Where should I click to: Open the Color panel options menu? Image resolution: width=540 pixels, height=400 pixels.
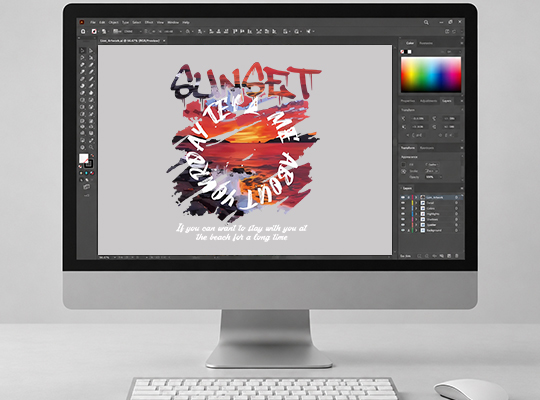461,43
